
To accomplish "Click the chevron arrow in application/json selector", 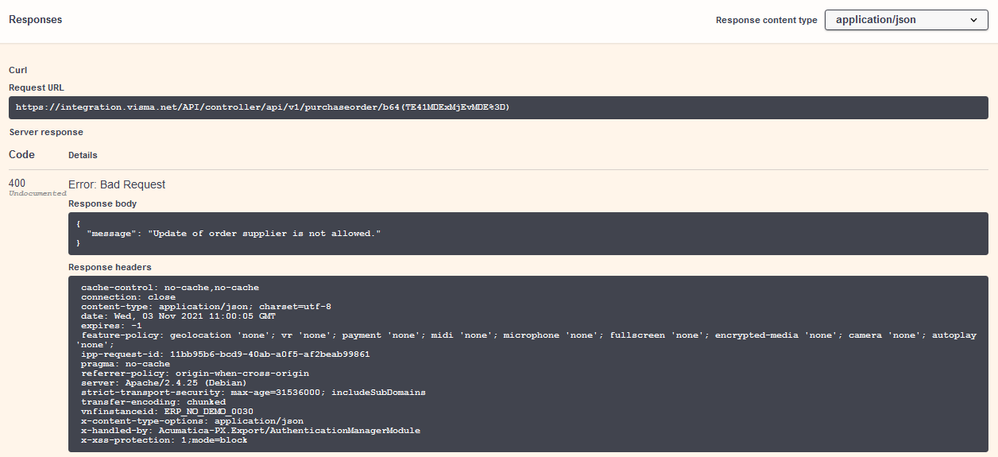I will coord(974,20).
